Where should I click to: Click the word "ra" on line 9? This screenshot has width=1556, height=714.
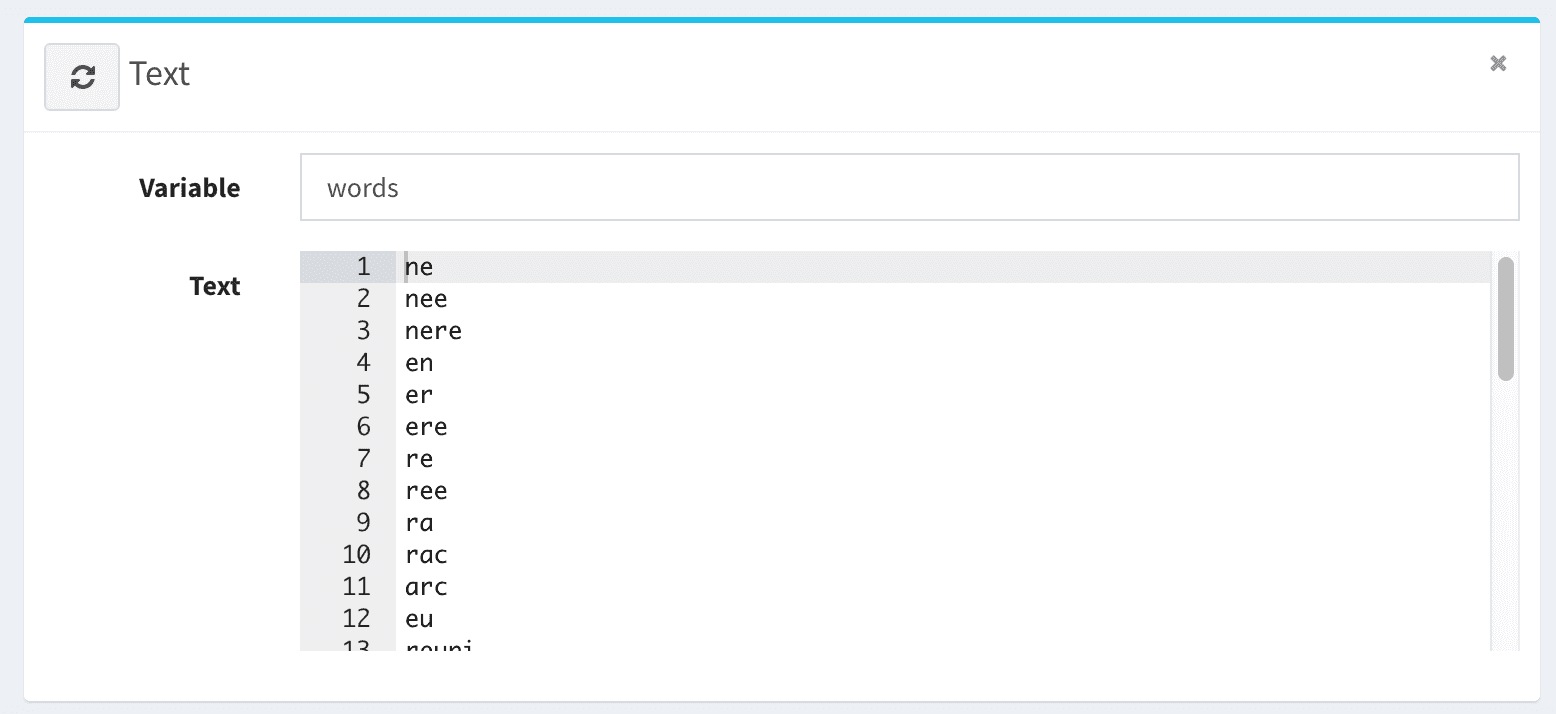419,523
